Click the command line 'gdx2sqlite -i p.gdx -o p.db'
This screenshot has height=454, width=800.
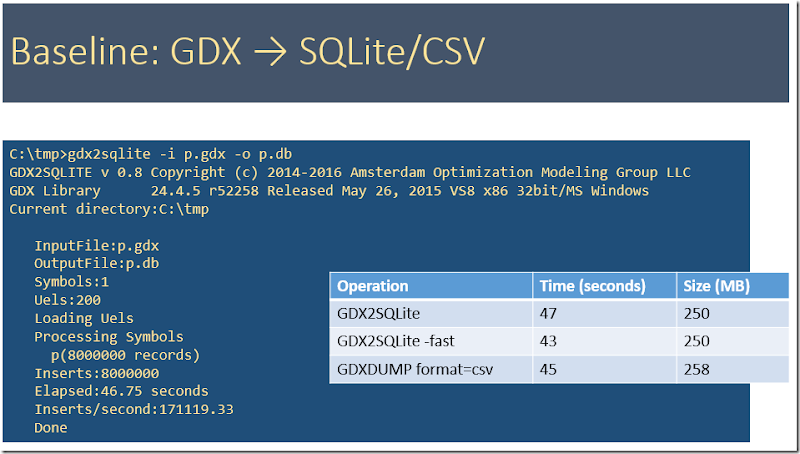[180, 154]
